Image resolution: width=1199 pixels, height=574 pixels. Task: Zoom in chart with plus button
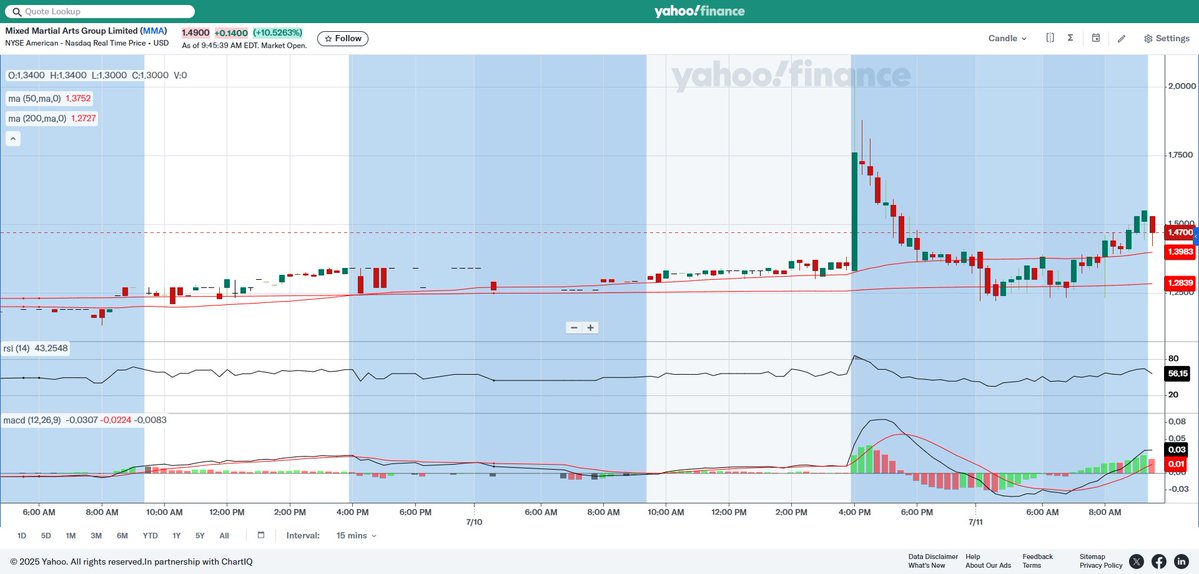coord(590,327)
